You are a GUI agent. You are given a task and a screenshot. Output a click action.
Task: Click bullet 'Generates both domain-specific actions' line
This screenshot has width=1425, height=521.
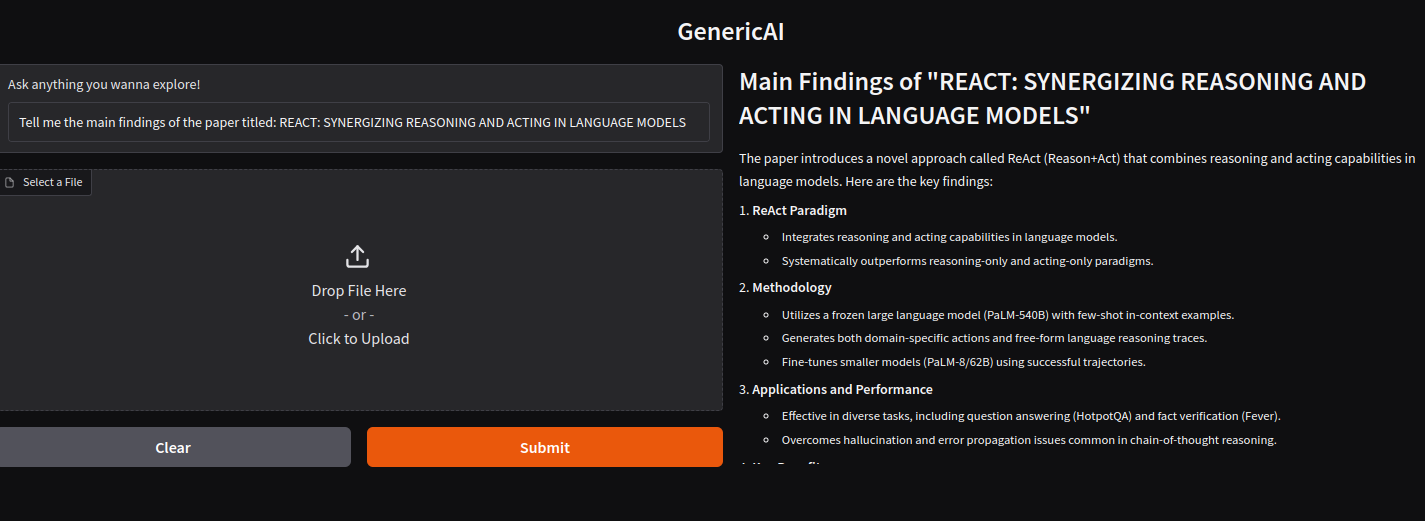[x=994, y=338]
